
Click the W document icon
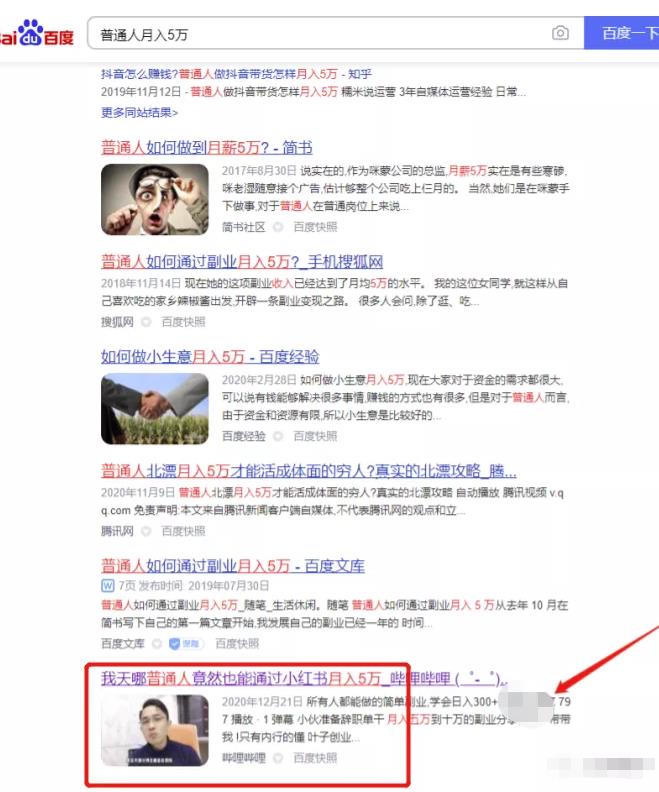(108, 585)
